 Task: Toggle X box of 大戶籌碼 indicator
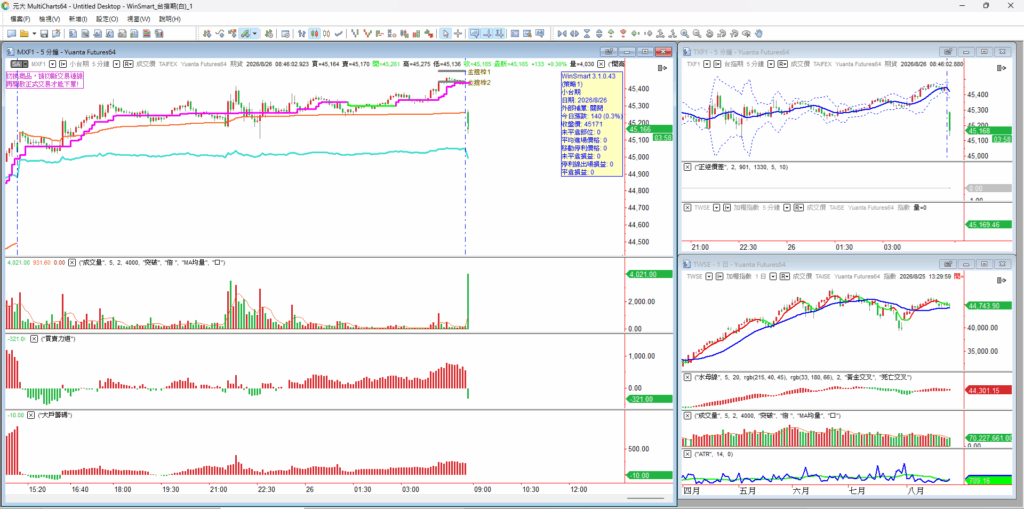coord(31,415)
